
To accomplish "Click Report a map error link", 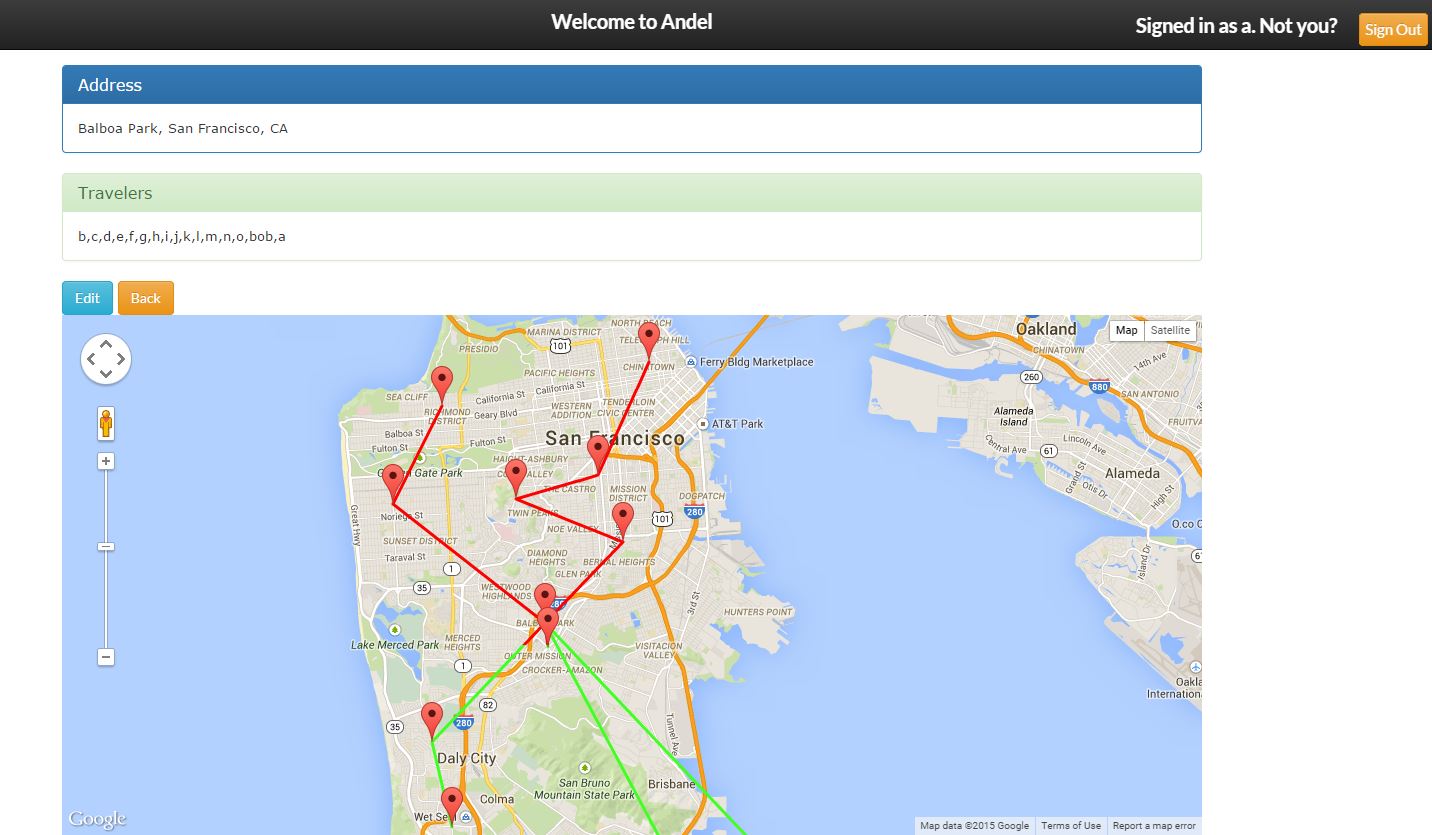I will coord(1154,826).
